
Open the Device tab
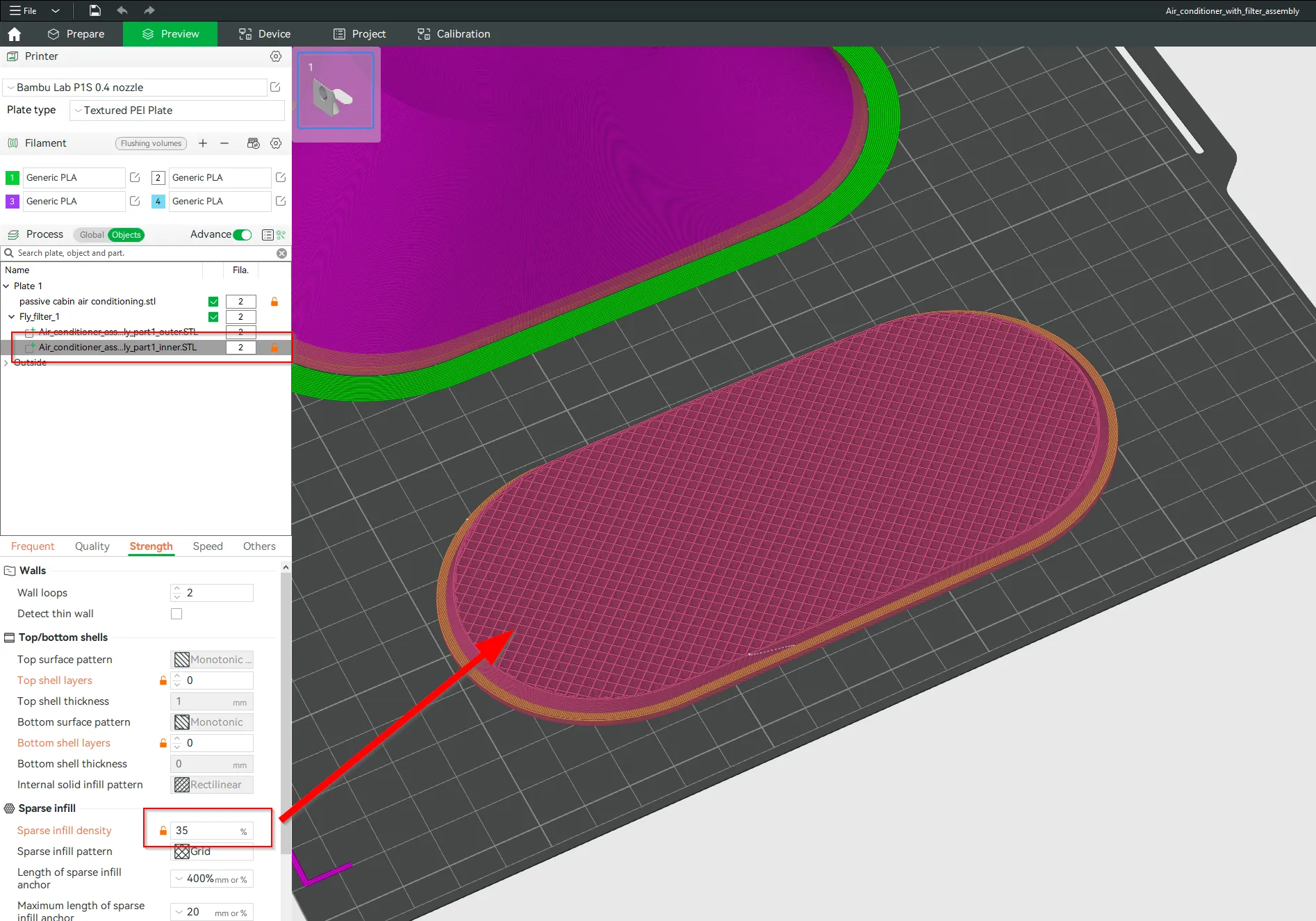[265, 34]
